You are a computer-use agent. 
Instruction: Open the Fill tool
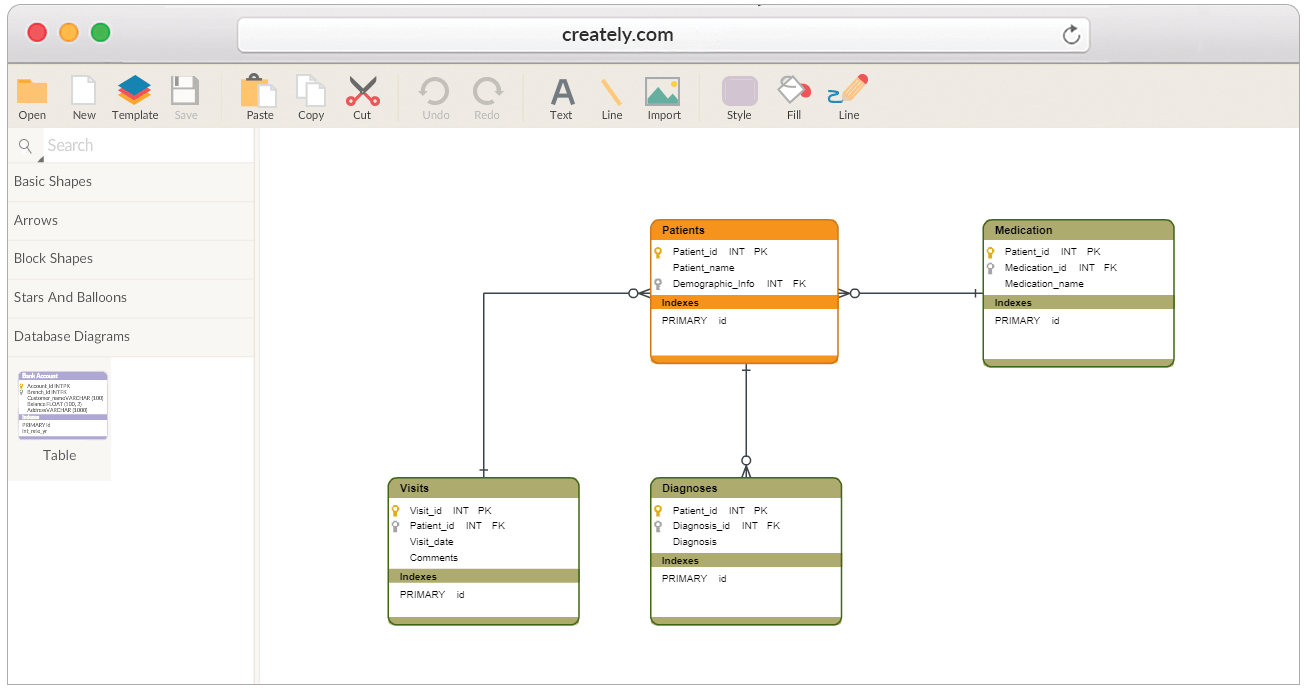pos(792,95)
